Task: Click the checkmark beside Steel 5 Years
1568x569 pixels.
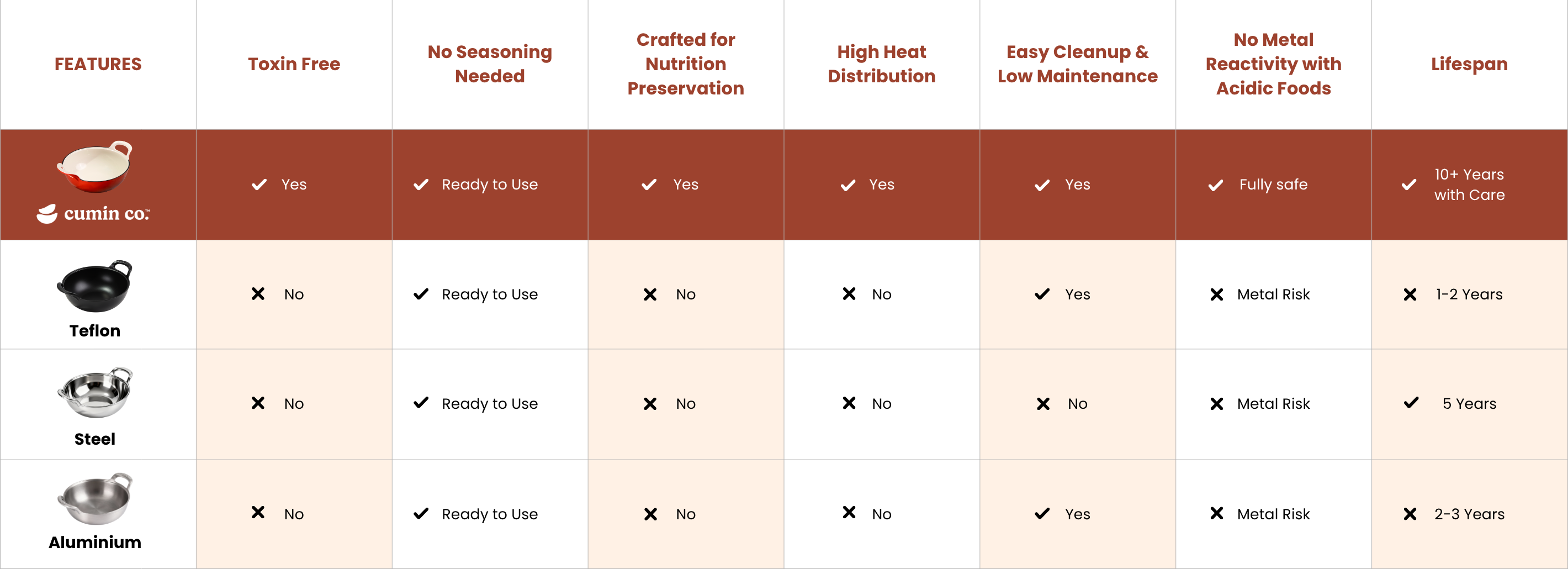Action: click(x=1411, y=403)
